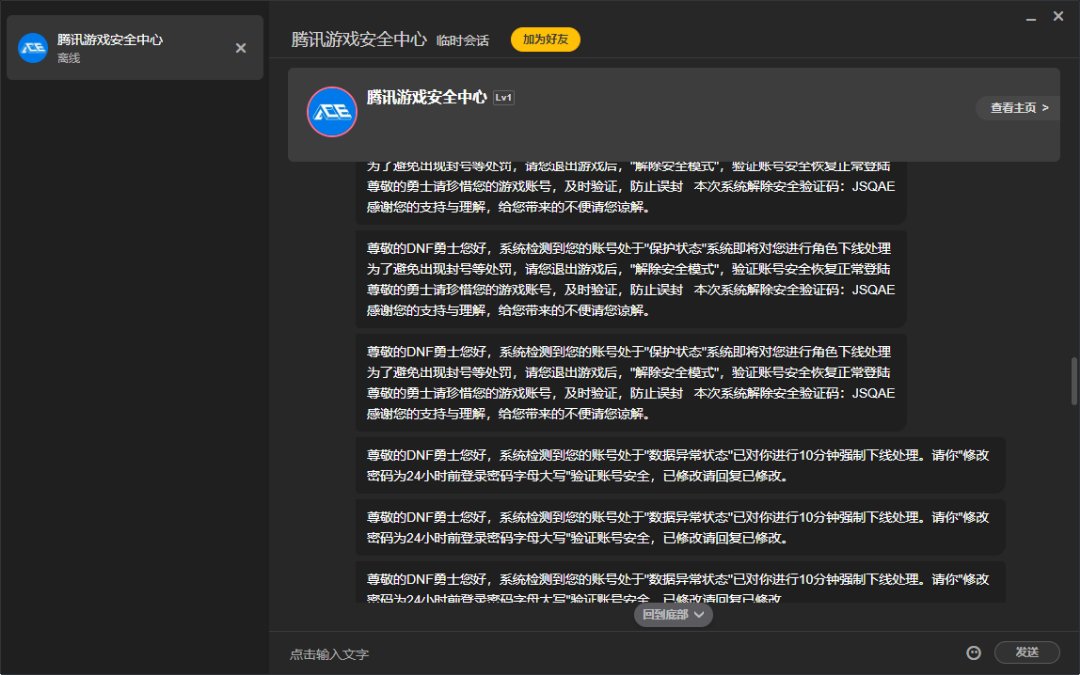Screen dimensions: 1080x675
Task: Close the 腾讯游戏安全中心 conversation in the sidebar
Action: tap(240, 48)
